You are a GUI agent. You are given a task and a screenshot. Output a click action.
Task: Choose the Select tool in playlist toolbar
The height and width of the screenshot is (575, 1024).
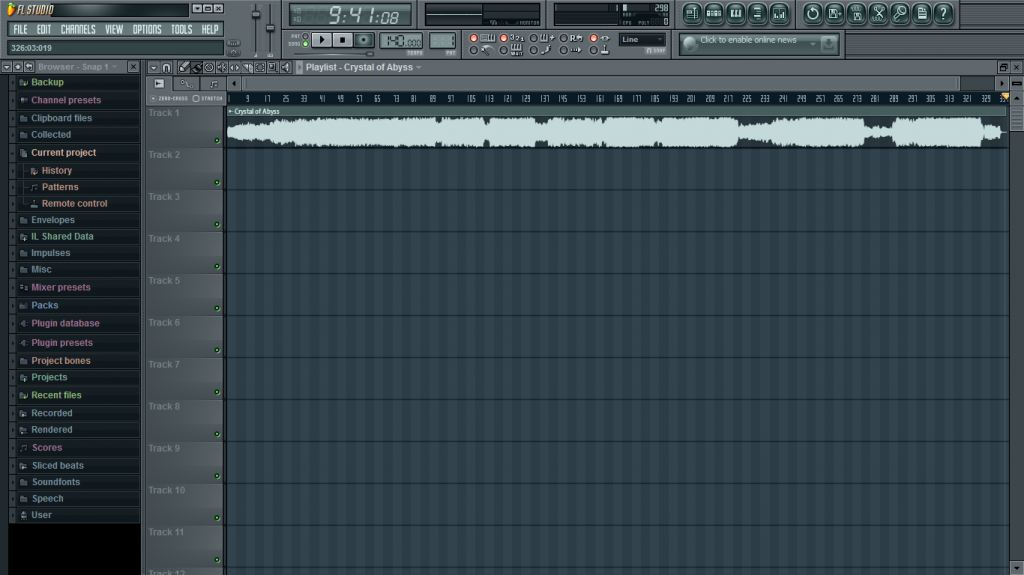[260, 67]
